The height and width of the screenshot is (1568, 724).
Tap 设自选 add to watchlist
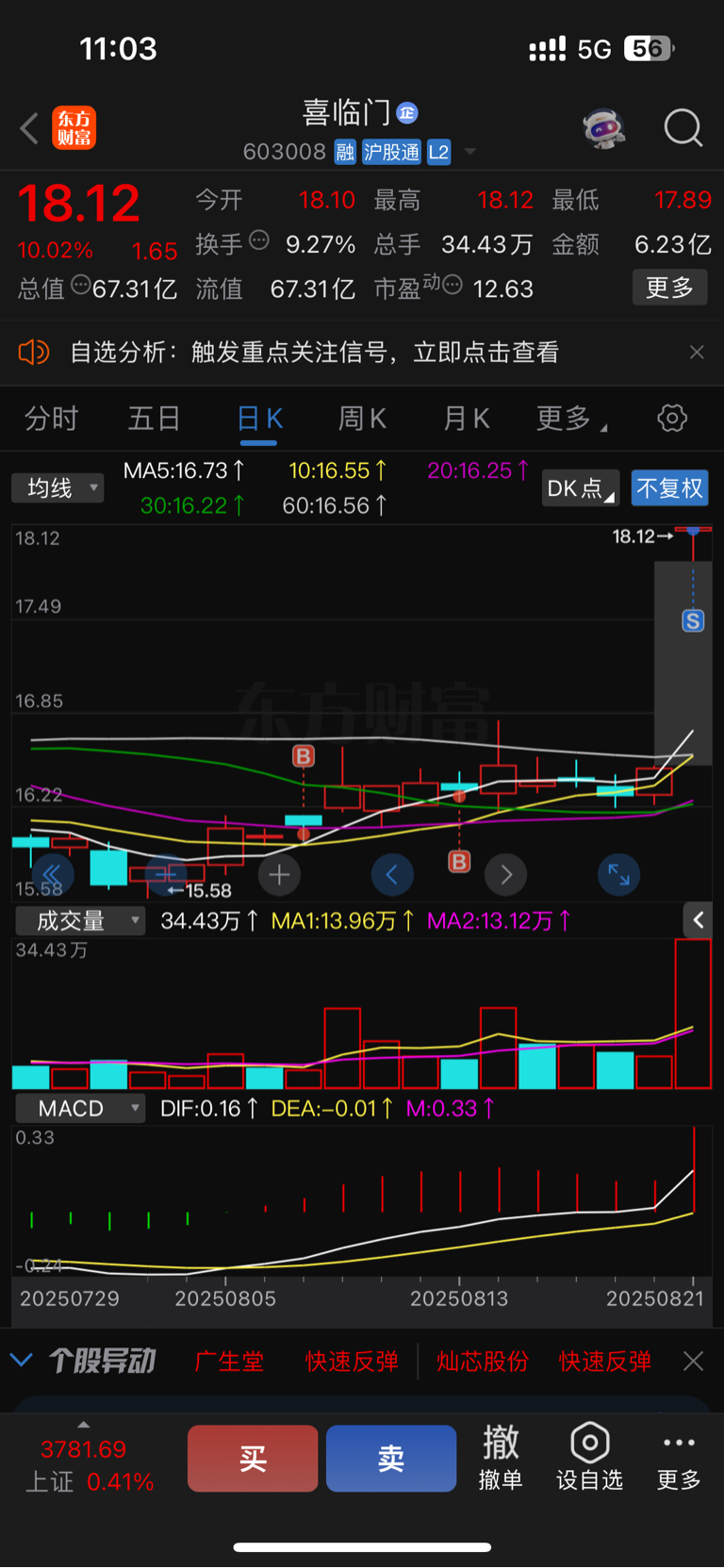coord(589,1458)
